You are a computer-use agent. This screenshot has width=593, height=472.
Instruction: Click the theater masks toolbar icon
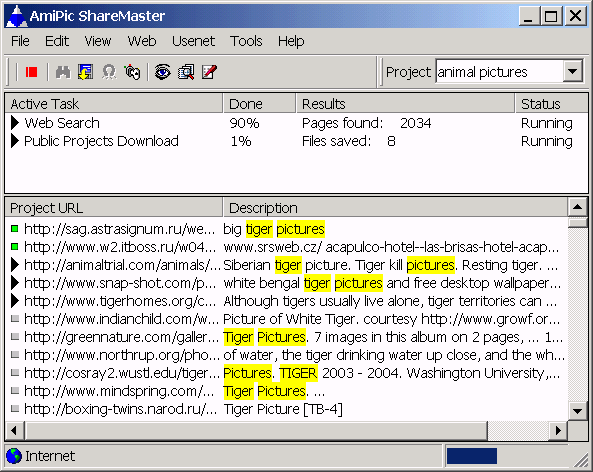click(x=132, y=72)
